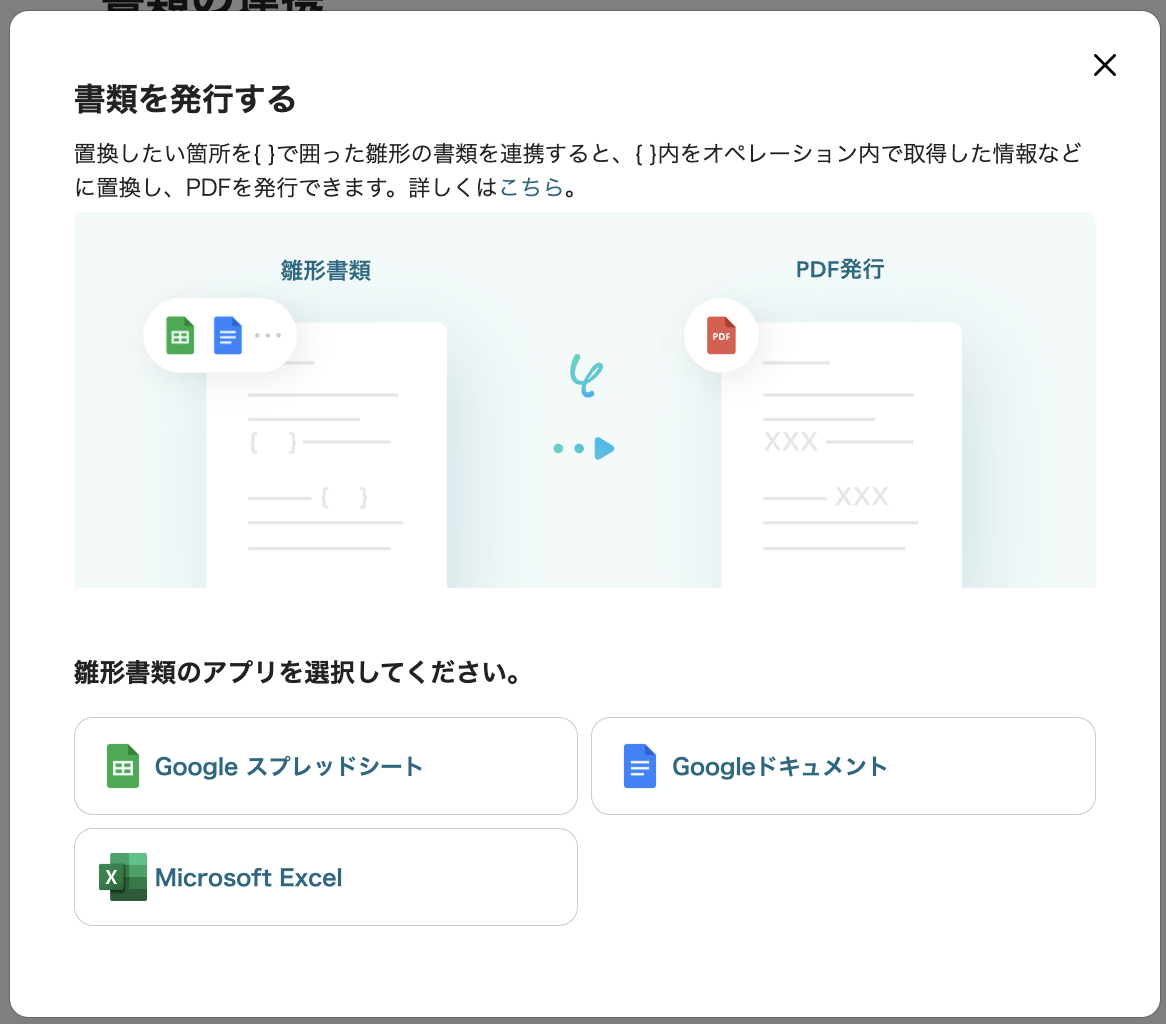Choose Google スプレッドシート as template app
This screenshot has height=1024, width=1166.
(x=326, y=766)
